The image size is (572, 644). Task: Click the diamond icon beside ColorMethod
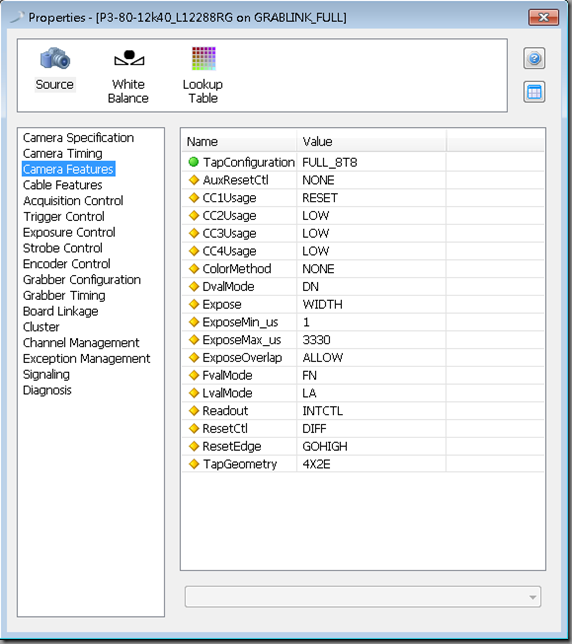(194, 269)
